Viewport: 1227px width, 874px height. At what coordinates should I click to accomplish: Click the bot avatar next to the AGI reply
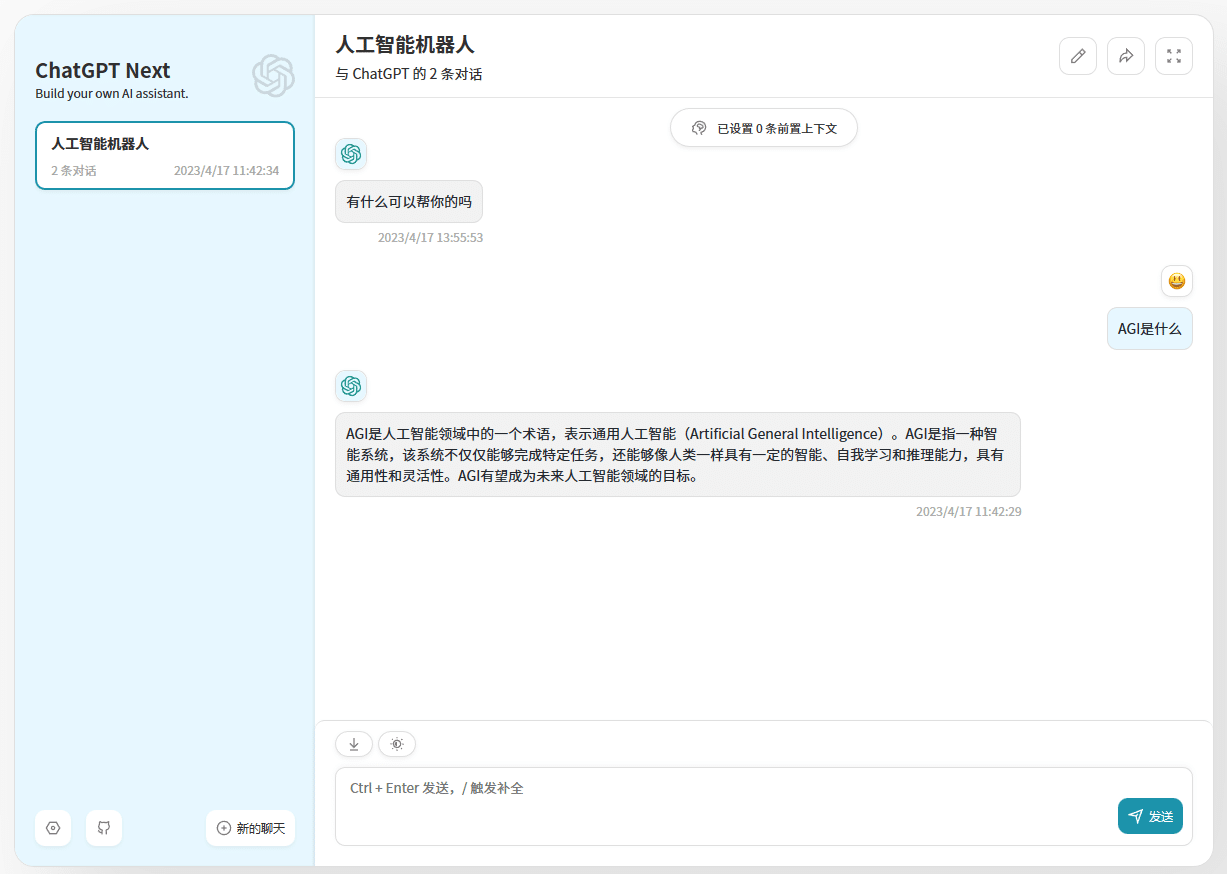351,386
